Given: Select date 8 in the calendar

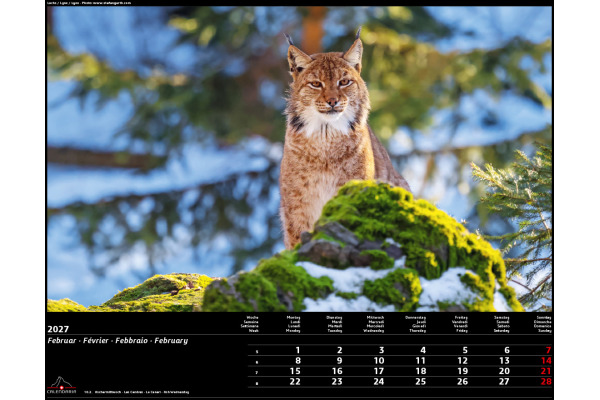Looking at the screenshot, I should point(298,361).
